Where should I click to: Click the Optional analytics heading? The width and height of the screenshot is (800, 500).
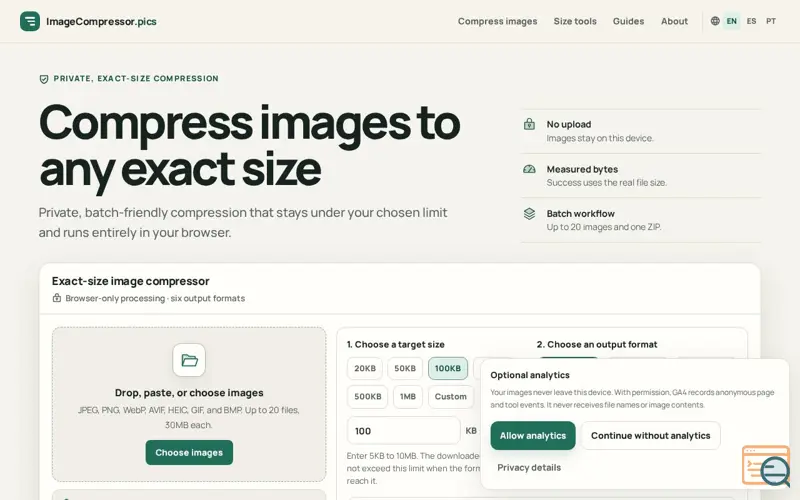point(530,375)
